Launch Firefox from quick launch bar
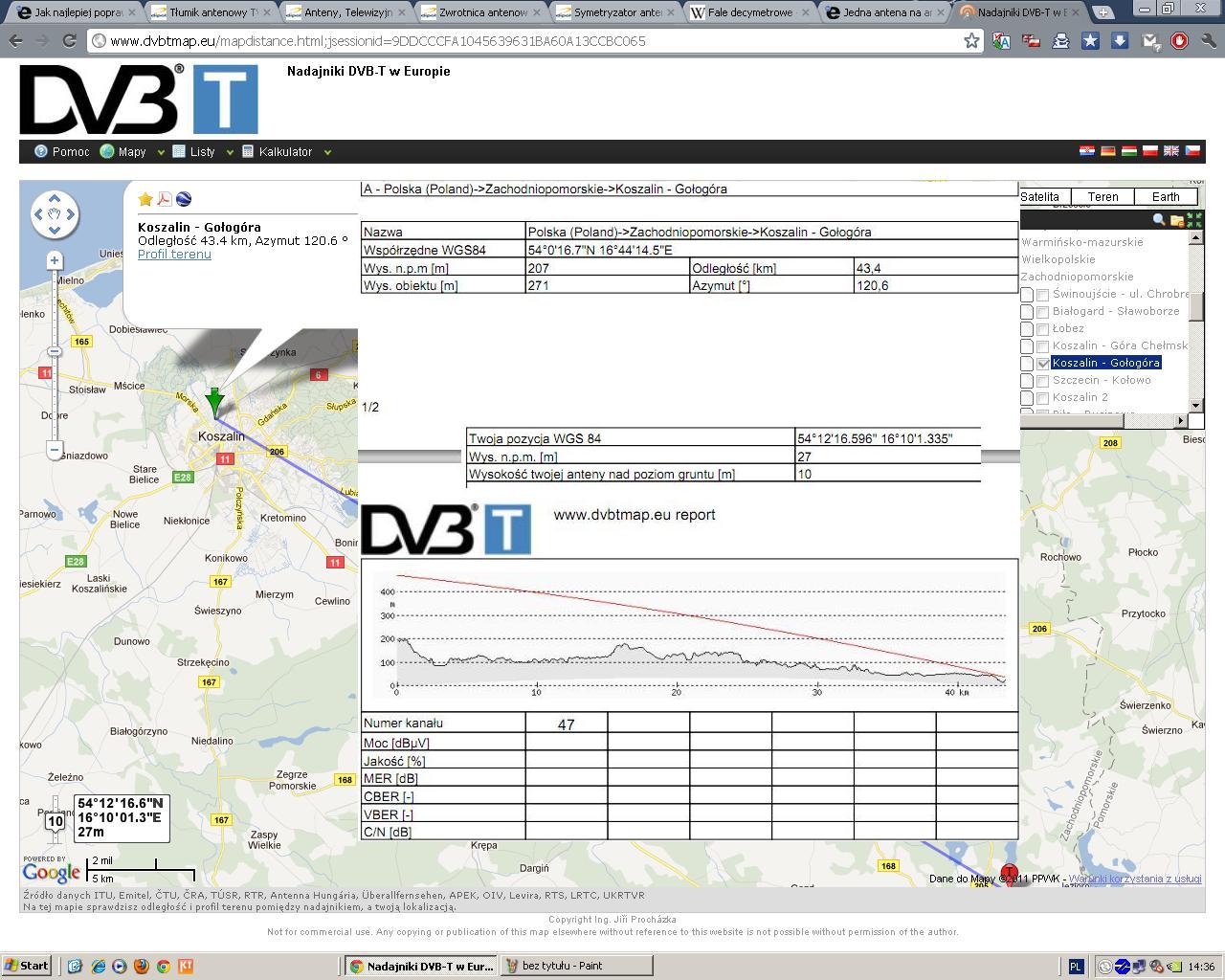This screenshot has height=980, width=1225. coord(142,966)
